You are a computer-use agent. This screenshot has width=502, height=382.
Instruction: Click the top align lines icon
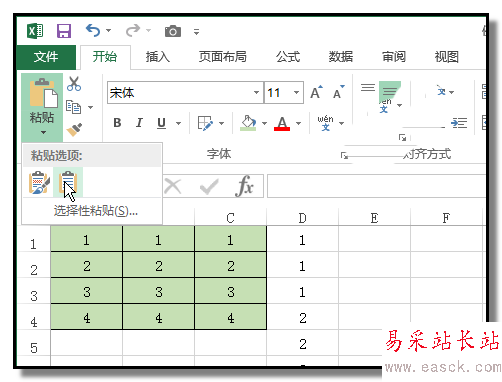(368, 88)
